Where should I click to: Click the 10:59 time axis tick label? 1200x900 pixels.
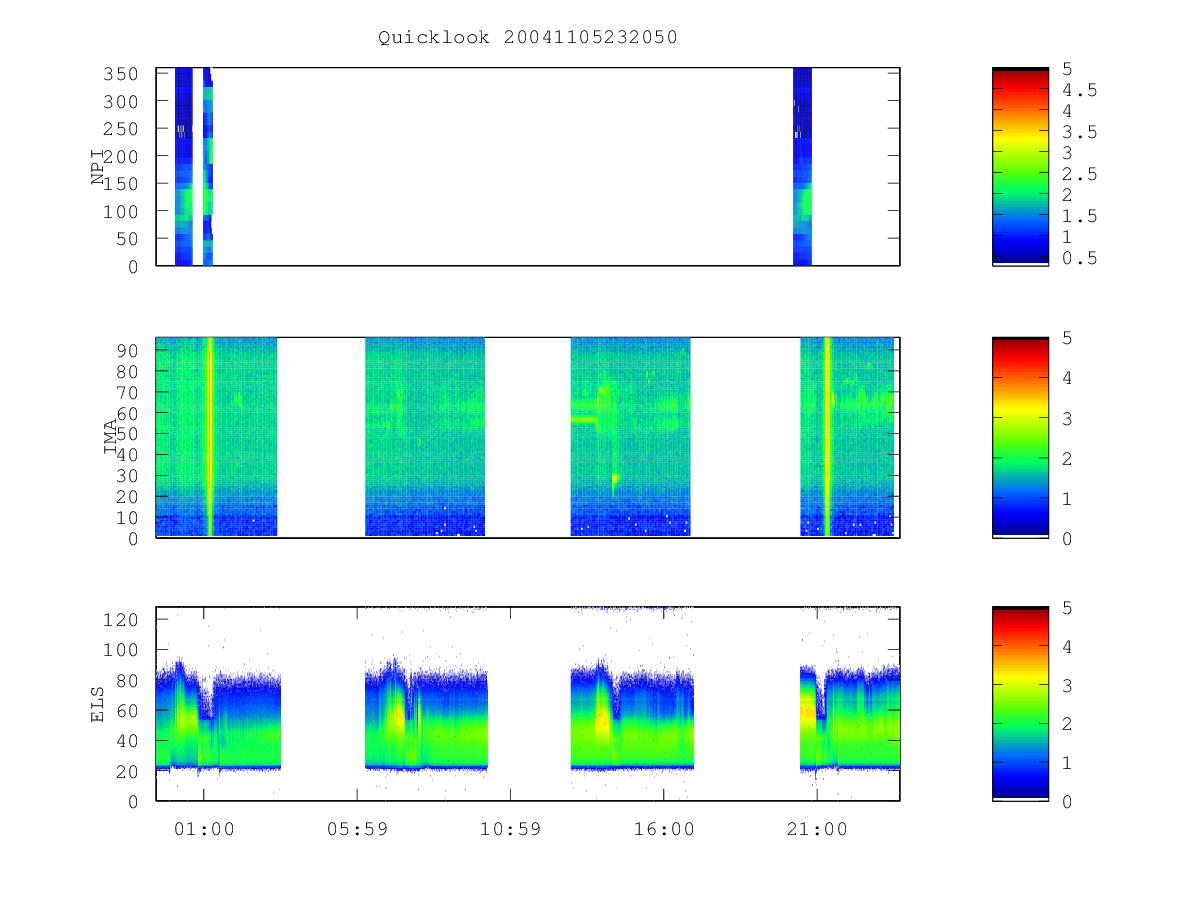[510, 829]
